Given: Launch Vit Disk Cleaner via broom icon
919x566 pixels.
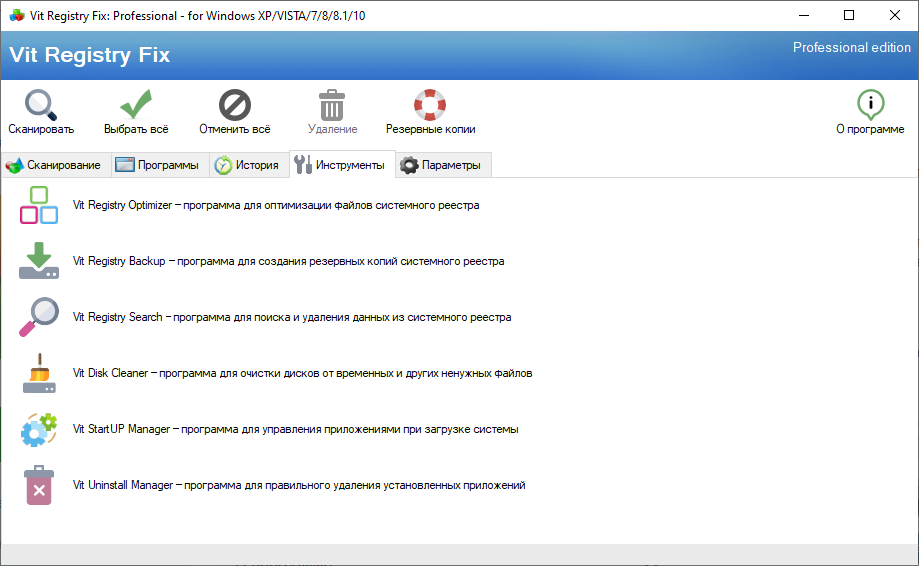Looking at the screenshot, I should (39, 373).
